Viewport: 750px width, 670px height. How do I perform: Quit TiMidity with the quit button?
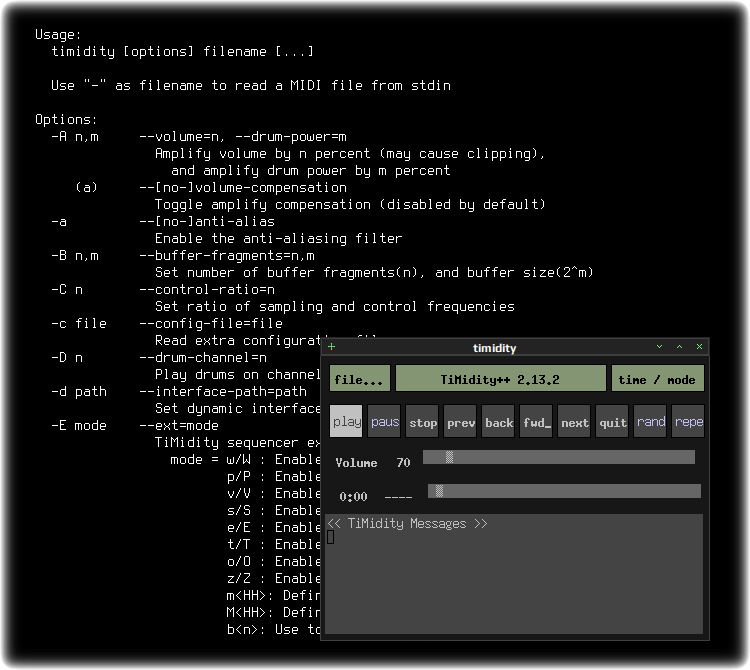(x=612, y=421)
